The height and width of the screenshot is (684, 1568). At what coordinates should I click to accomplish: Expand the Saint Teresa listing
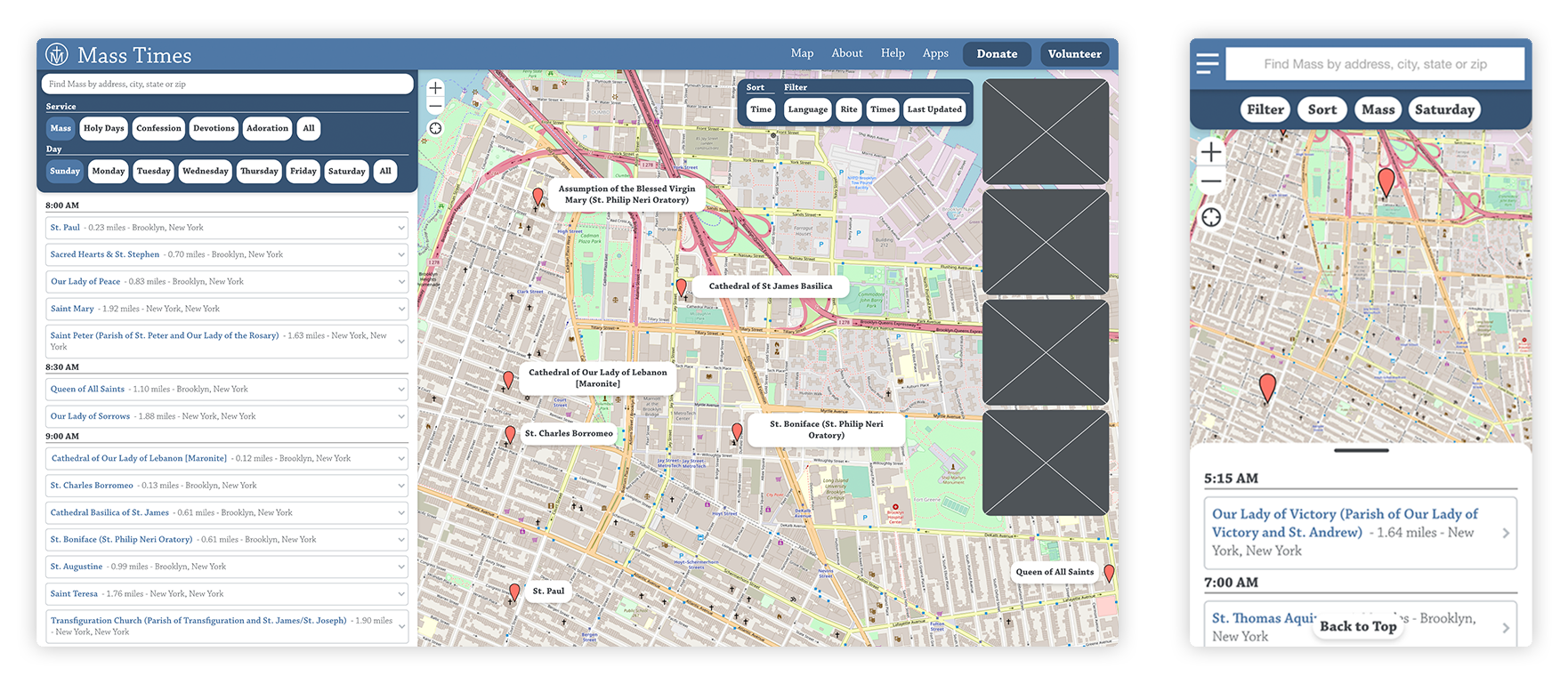(x=401, y=593)
